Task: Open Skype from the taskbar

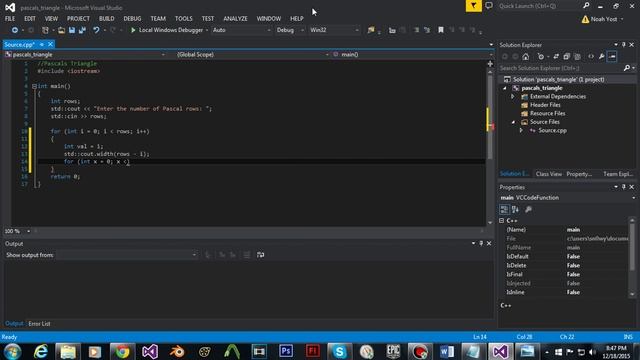Action: [339, 351]
